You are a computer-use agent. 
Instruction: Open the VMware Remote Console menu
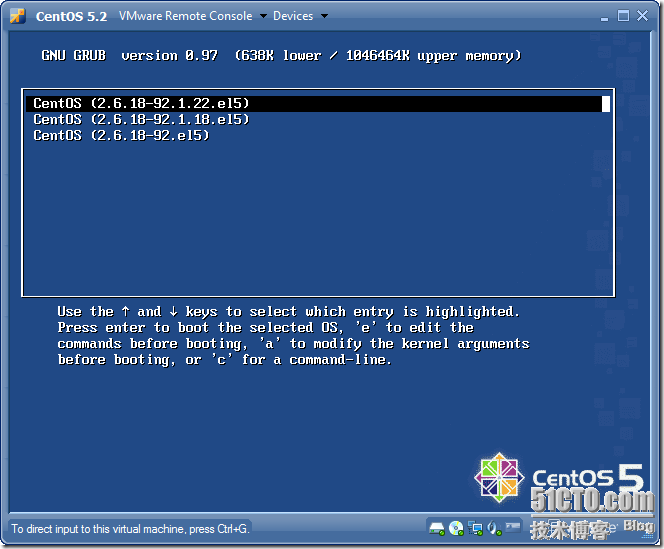click(193, 16)
